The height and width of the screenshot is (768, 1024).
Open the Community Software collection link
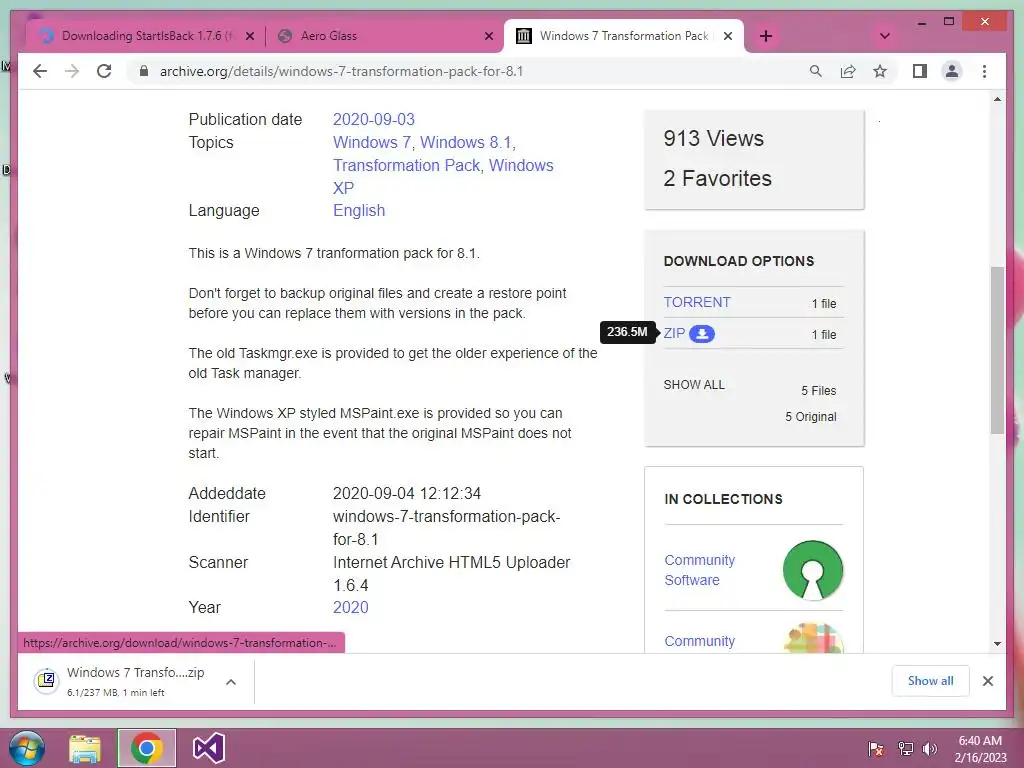(699, 570)
